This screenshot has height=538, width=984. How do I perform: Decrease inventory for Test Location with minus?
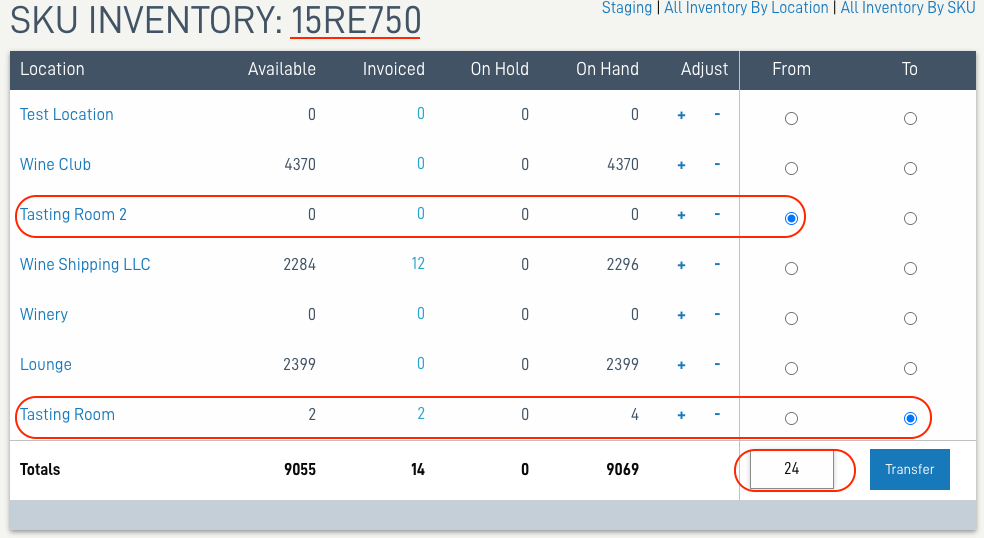[x=717, y=114]
